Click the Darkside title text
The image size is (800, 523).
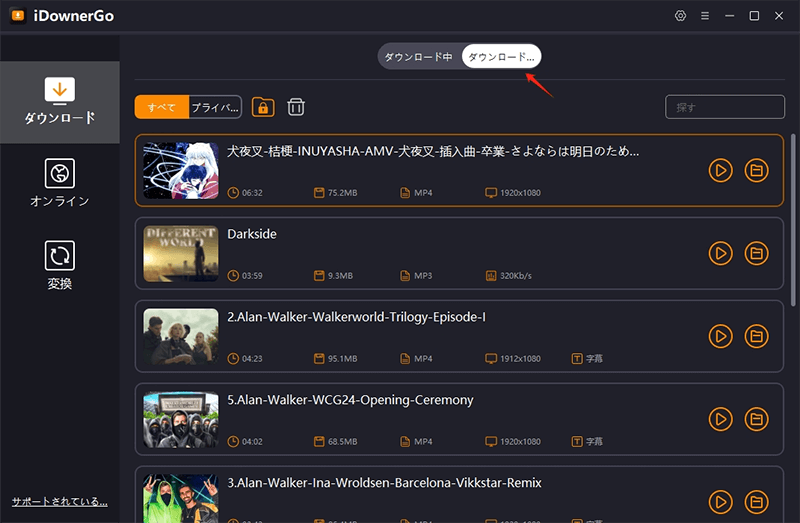click(x=252, y=234)
